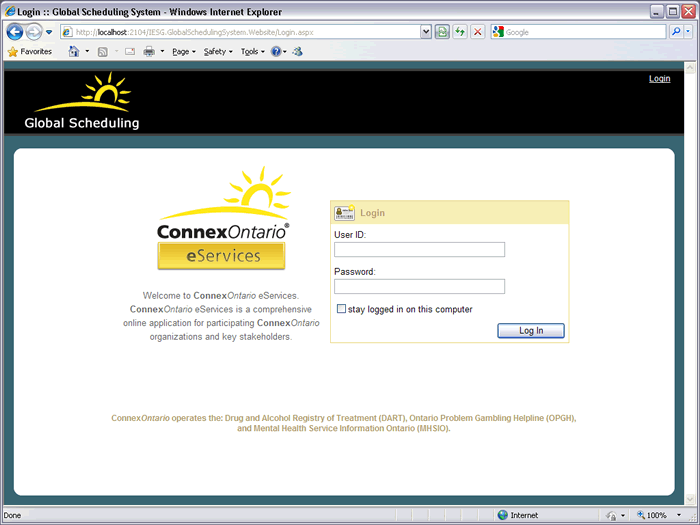
Task: Click the Print icon
Action: (149, 52)
